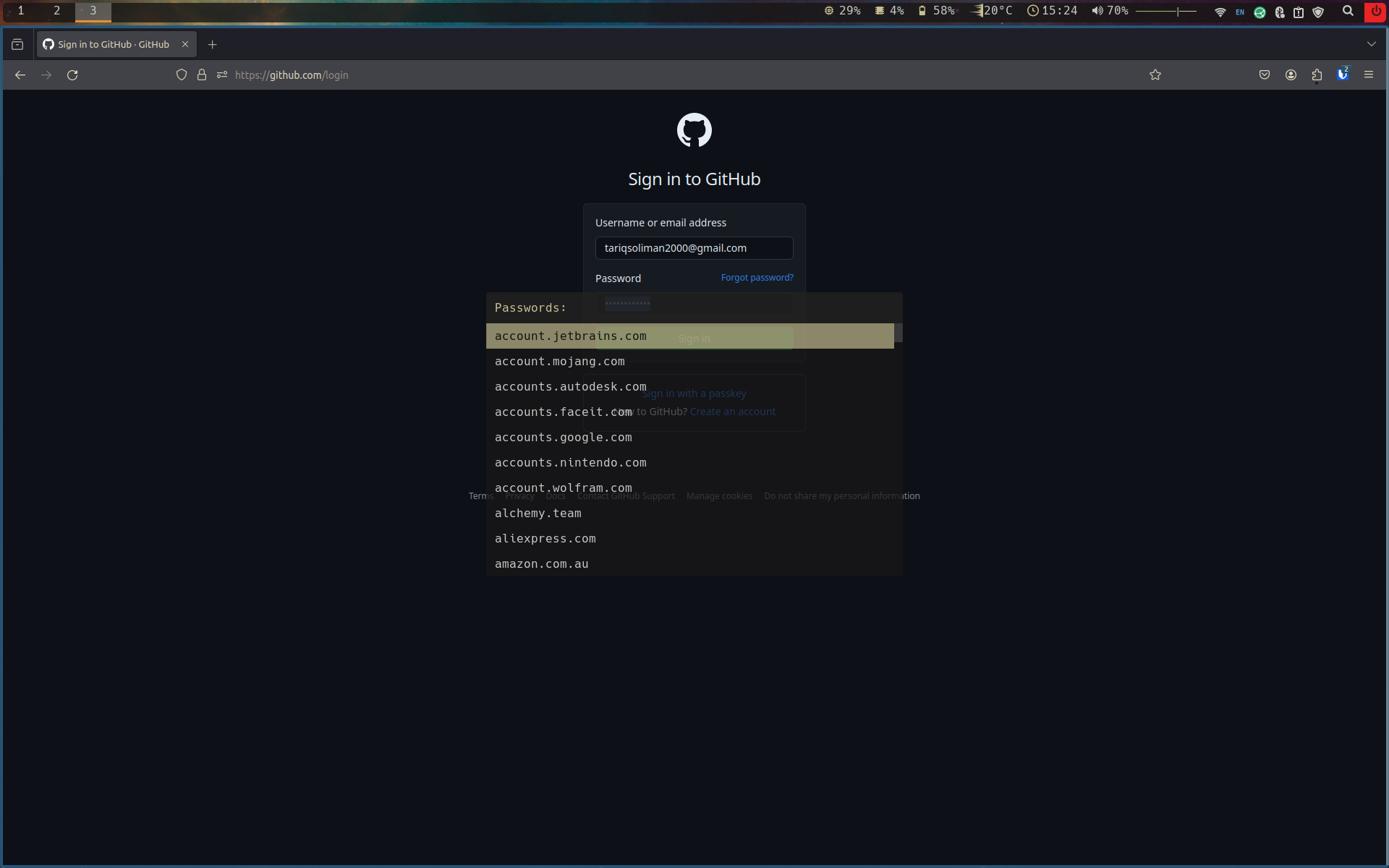
Task: Choose accounts.google.com from password list
Action: click(563, 438)
